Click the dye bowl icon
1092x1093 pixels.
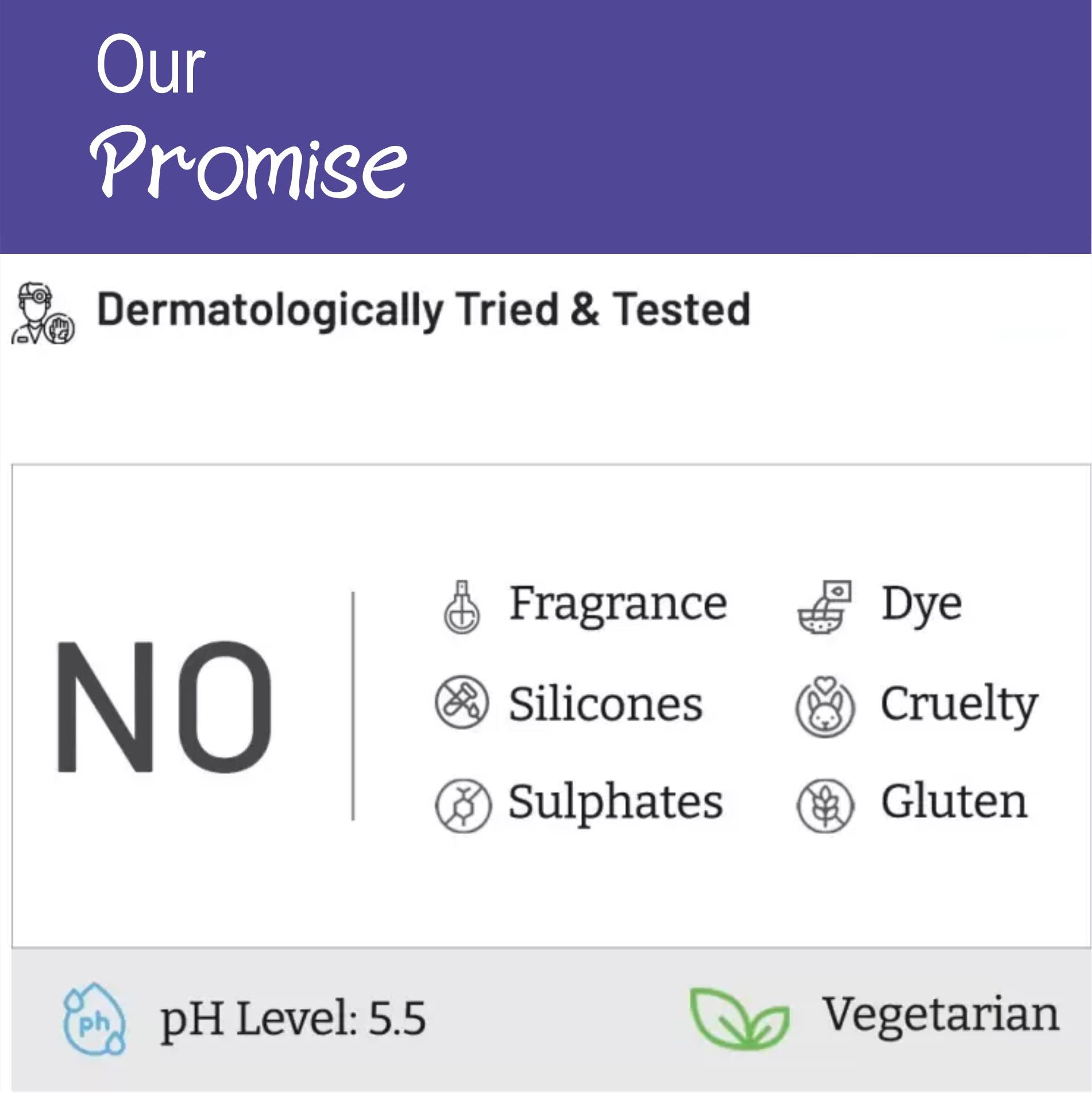click(824, 607)
